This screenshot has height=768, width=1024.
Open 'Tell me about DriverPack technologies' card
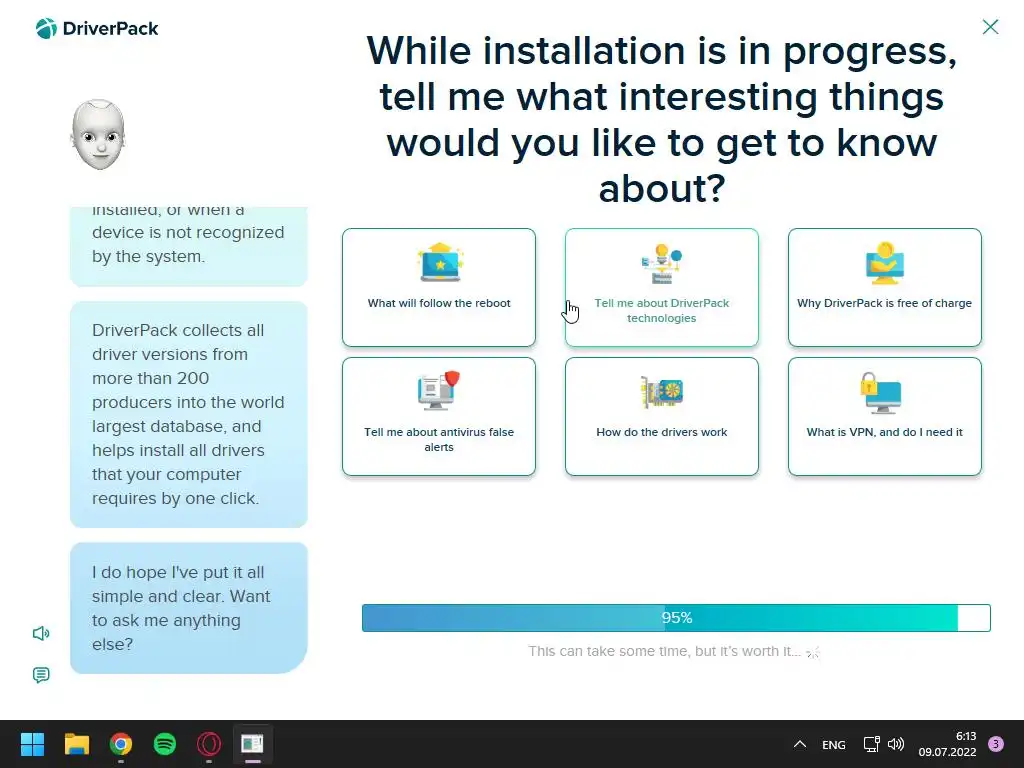[662, 287]
